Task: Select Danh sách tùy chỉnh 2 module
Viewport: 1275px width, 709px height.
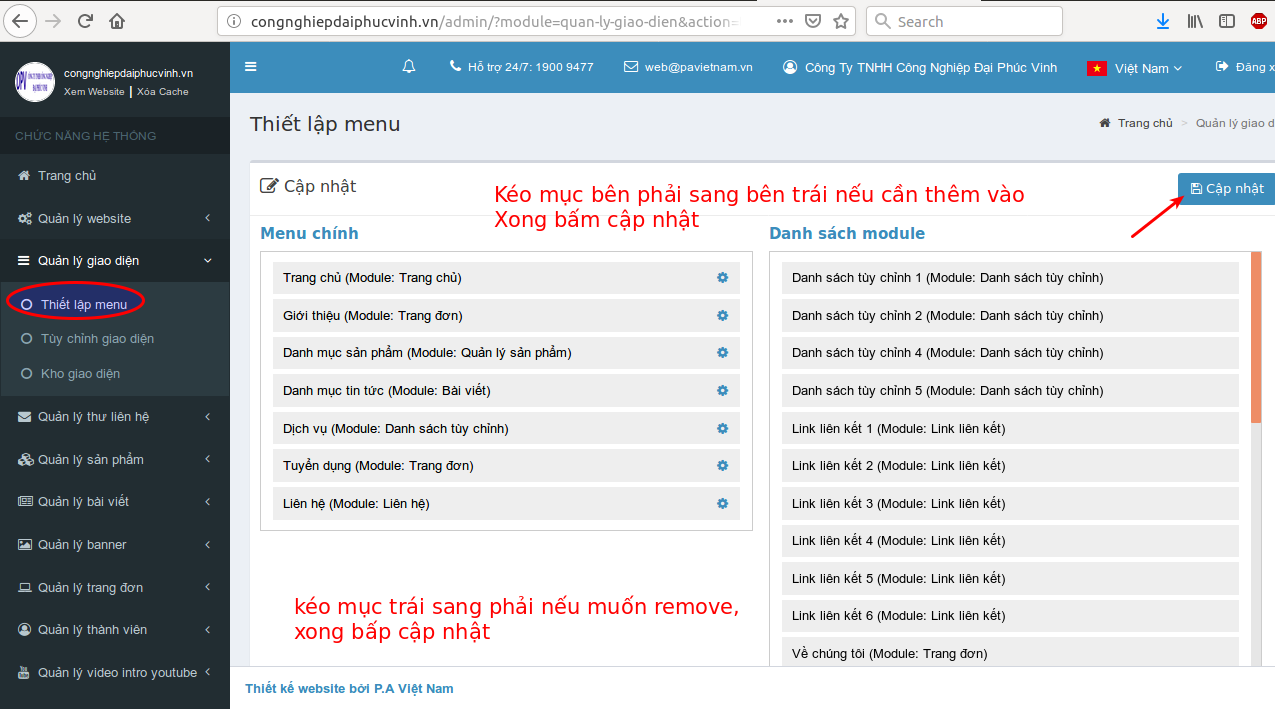Action: click(1010, 316)
